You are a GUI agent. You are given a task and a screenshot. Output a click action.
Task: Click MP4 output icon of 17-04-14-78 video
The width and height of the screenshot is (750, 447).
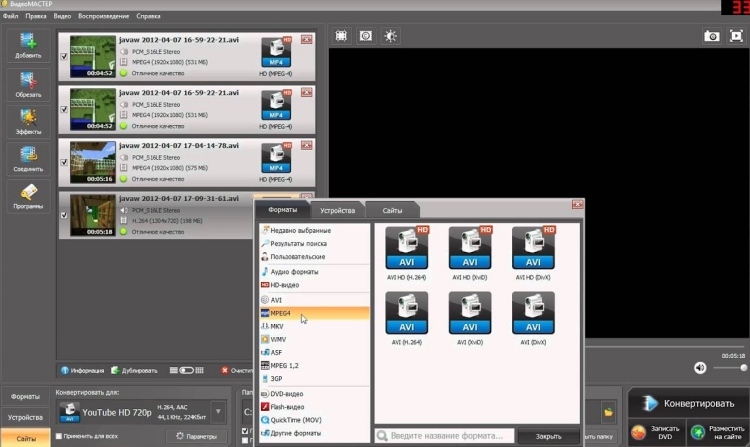[276, 158]
